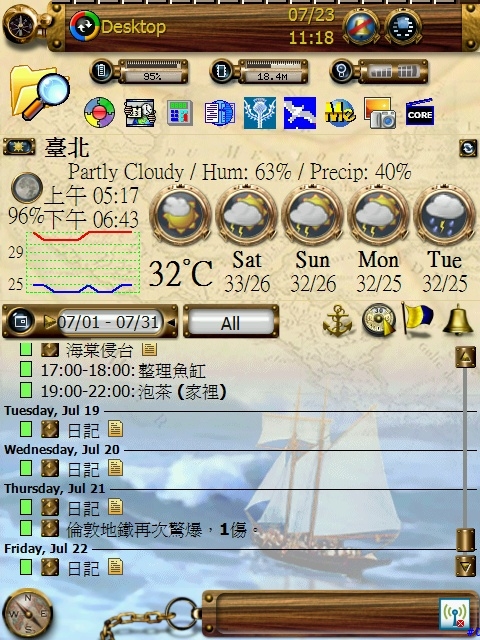
Task: Open the calculator app icon
Action: click(x=180, y=113)
